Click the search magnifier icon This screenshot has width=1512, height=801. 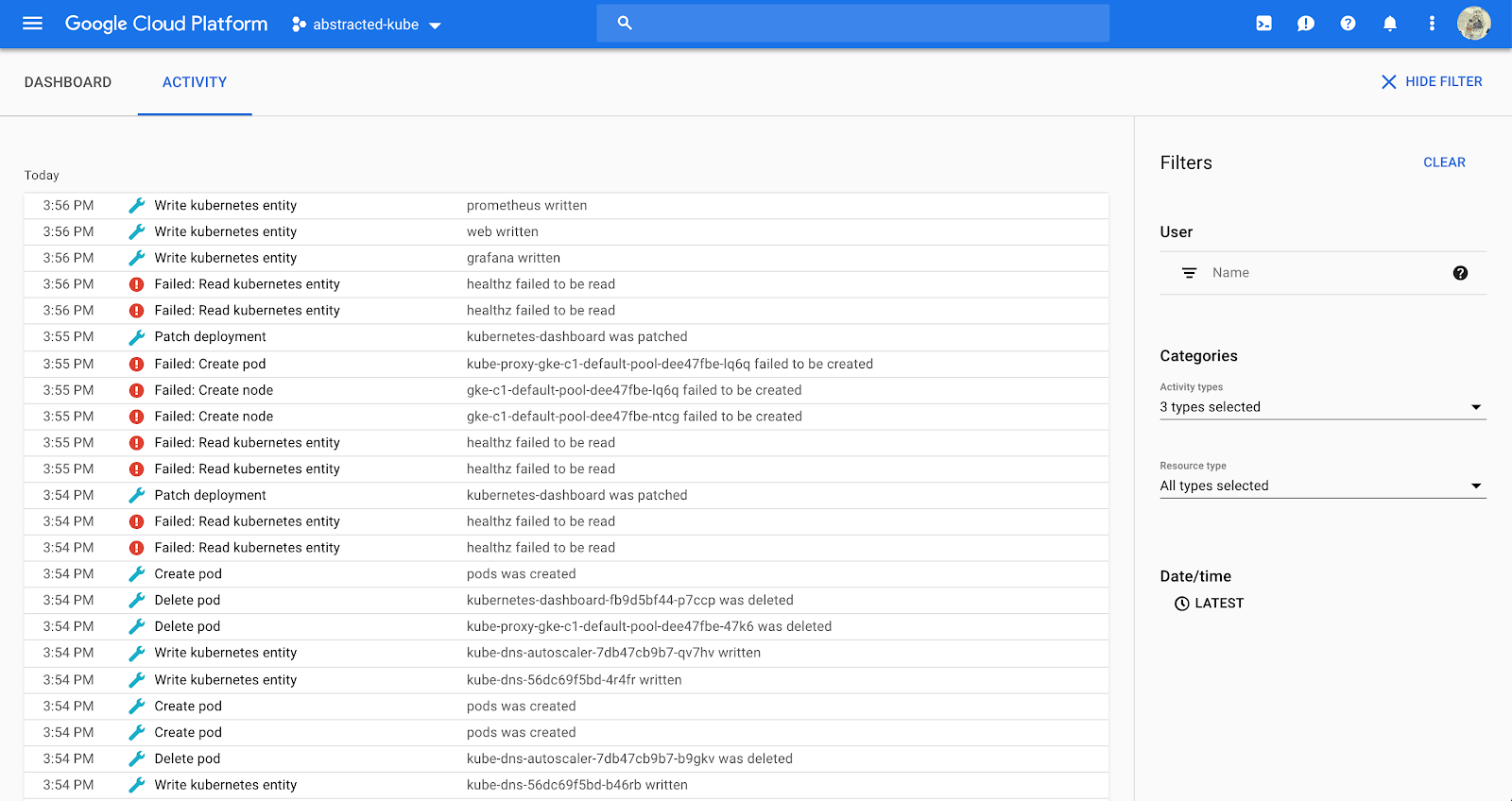(x=625, y=23)
